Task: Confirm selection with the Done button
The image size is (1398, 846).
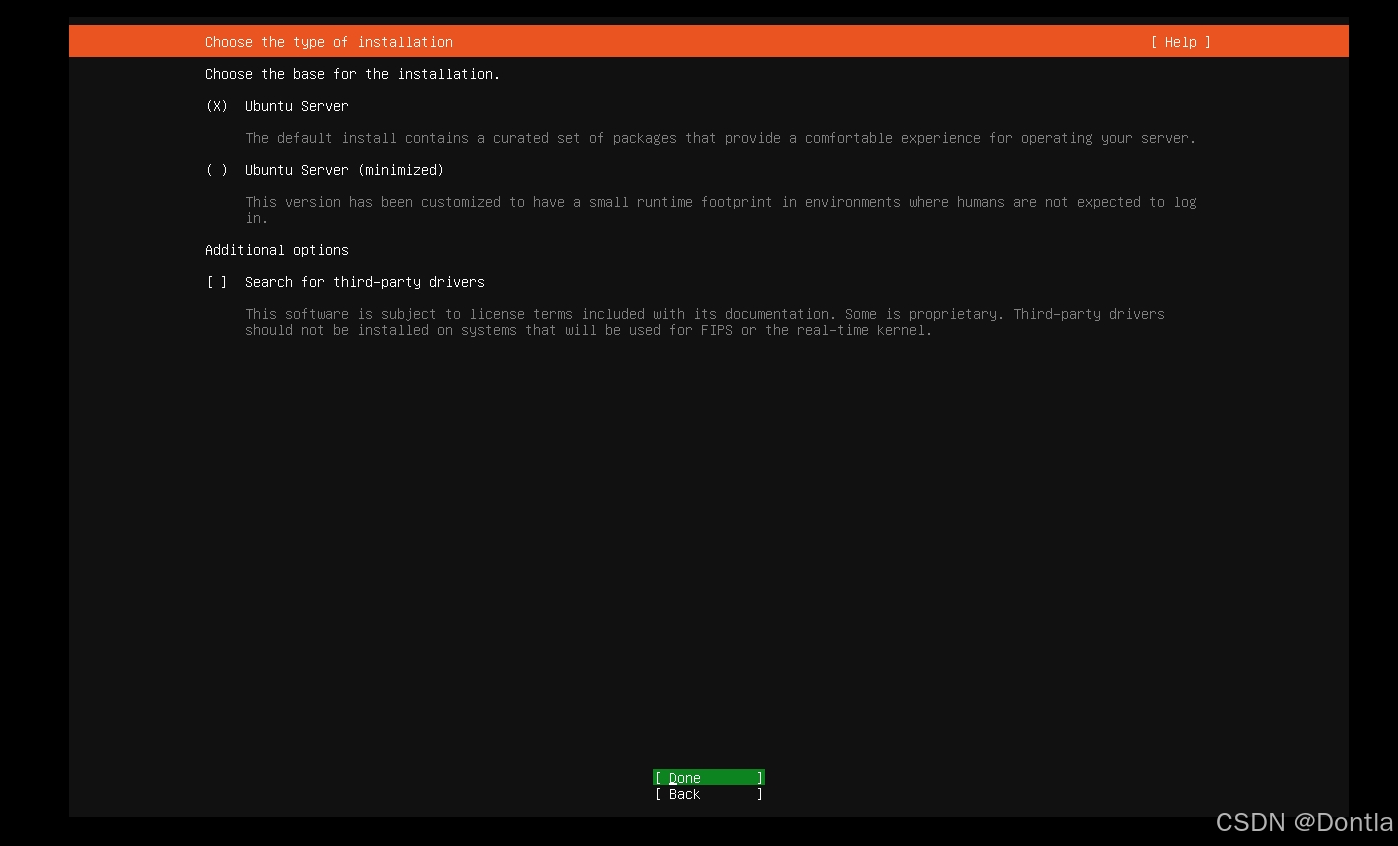Action: click(709, 778)
